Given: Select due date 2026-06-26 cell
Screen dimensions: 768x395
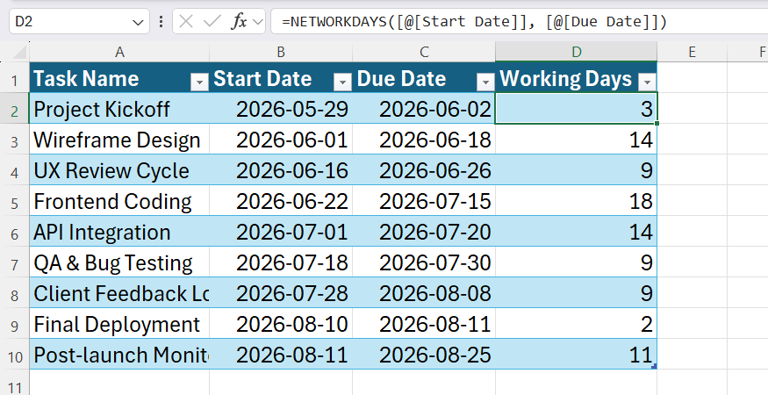Looking at the screenshot, I should pyautogui.click(x=424, y=171).
